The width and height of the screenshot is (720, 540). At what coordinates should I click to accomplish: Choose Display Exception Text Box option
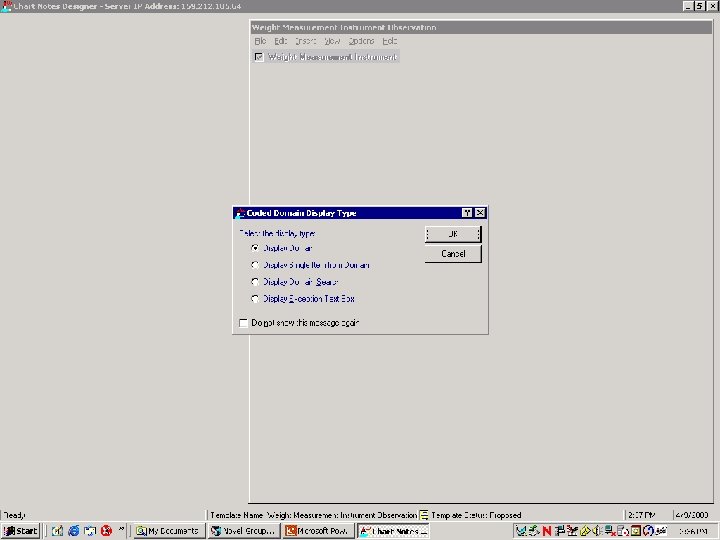click(255, 299)
